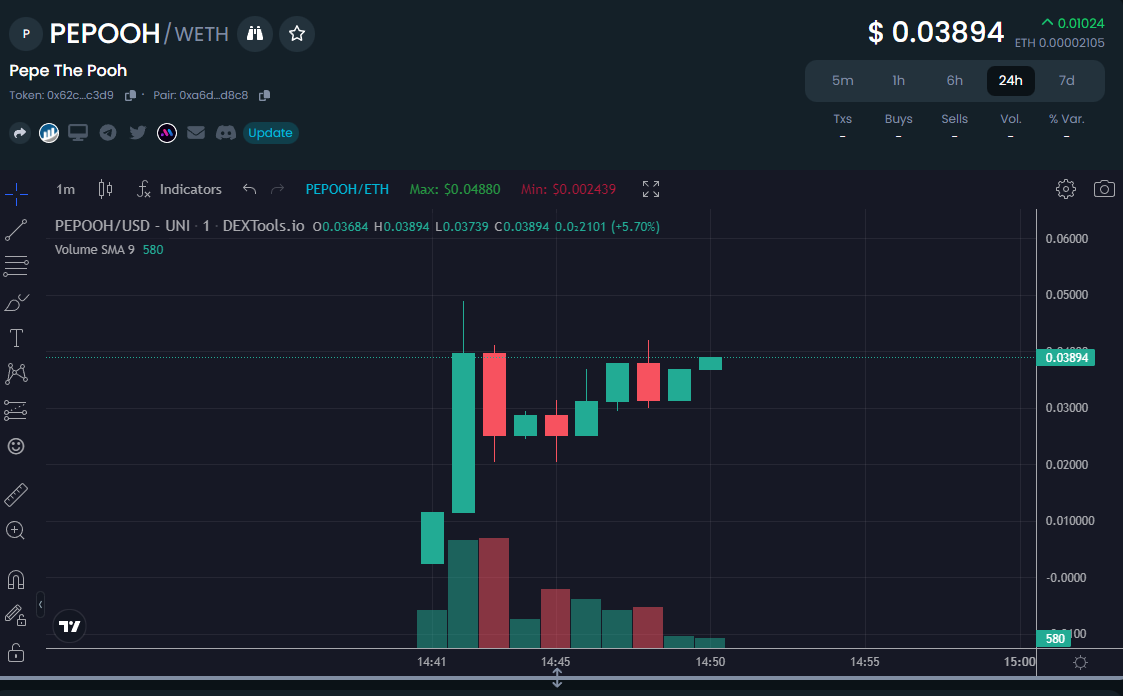Image resolution: width=1123 pixels, height=696 pixels.
Task: Switch chart to PEPOOH/ETH pricing
Action: [x=347, y=189]
